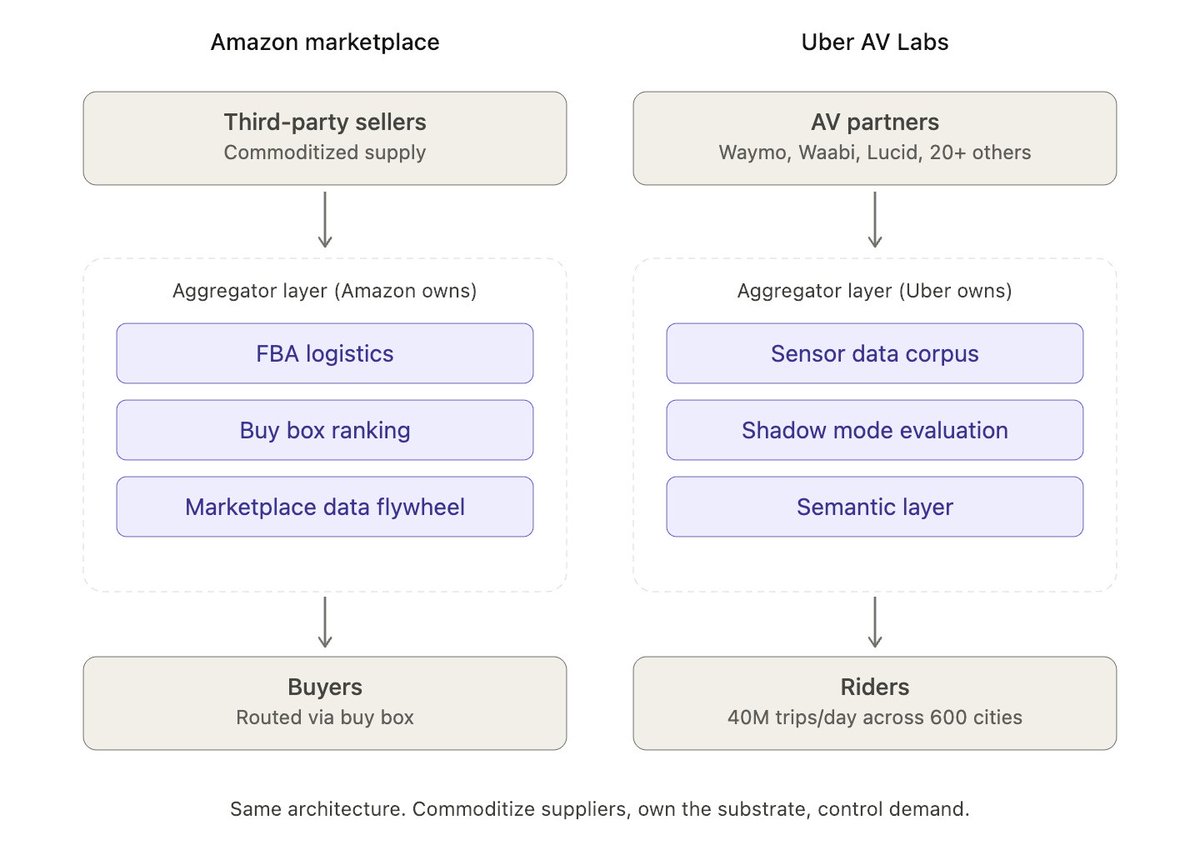Click the Aggregator layer (Uber owns) label

875,291
